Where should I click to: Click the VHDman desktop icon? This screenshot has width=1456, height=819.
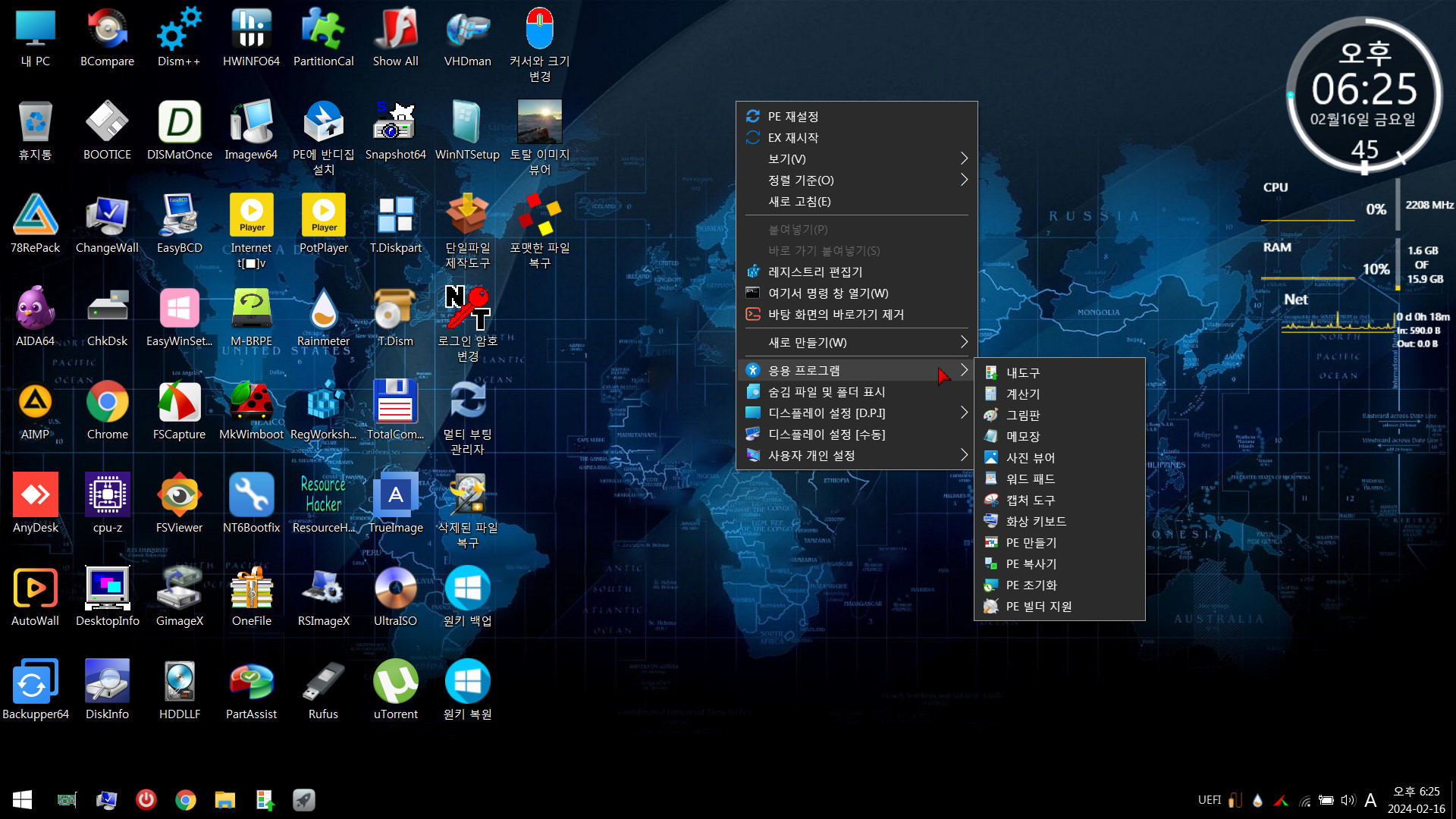(x=467, y=38)
